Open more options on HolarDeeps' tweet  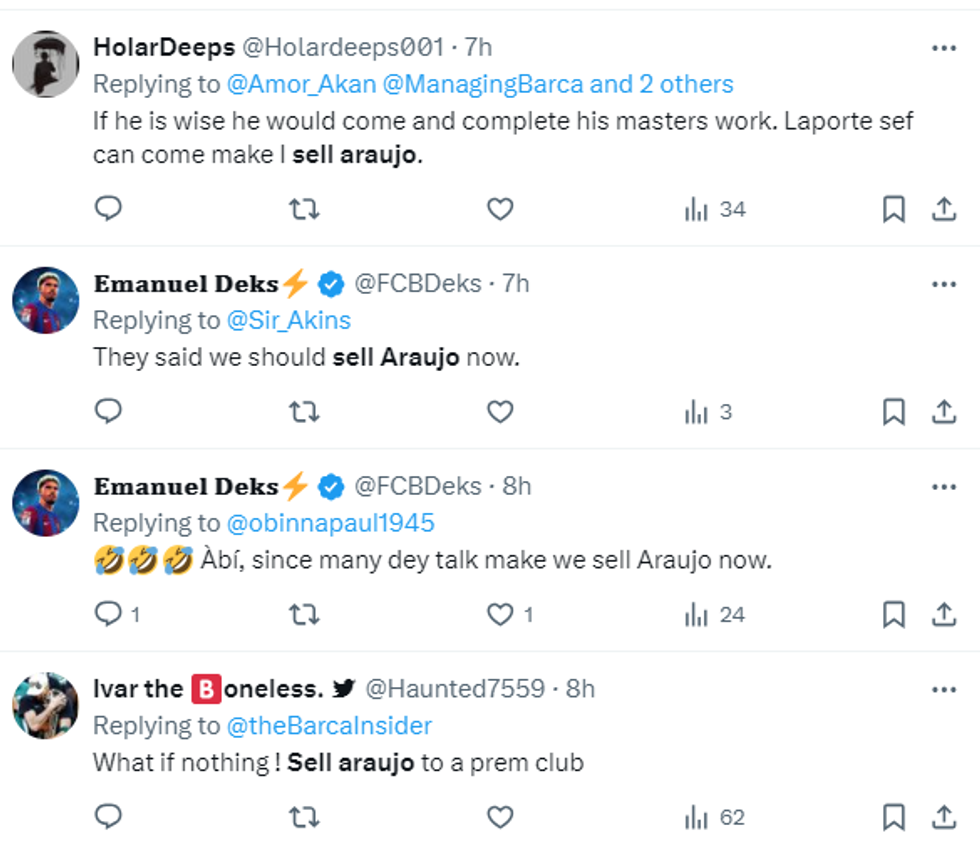click(943, 47)
